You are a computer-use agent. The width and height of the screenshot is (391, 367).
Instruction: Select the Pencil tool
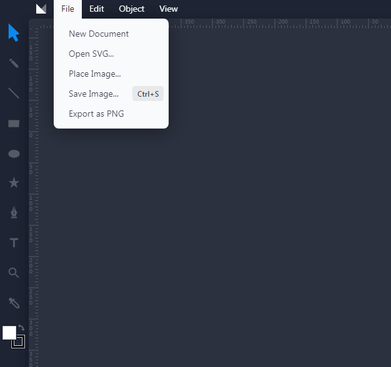coord(14,63)
